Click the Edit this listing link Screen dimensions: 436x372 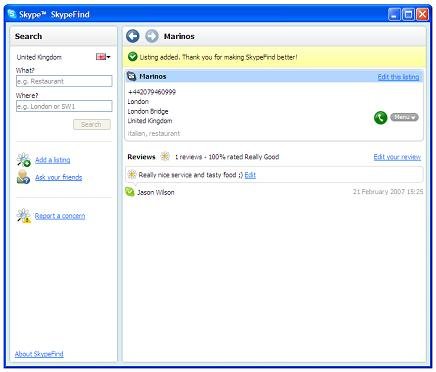(398, 77)
